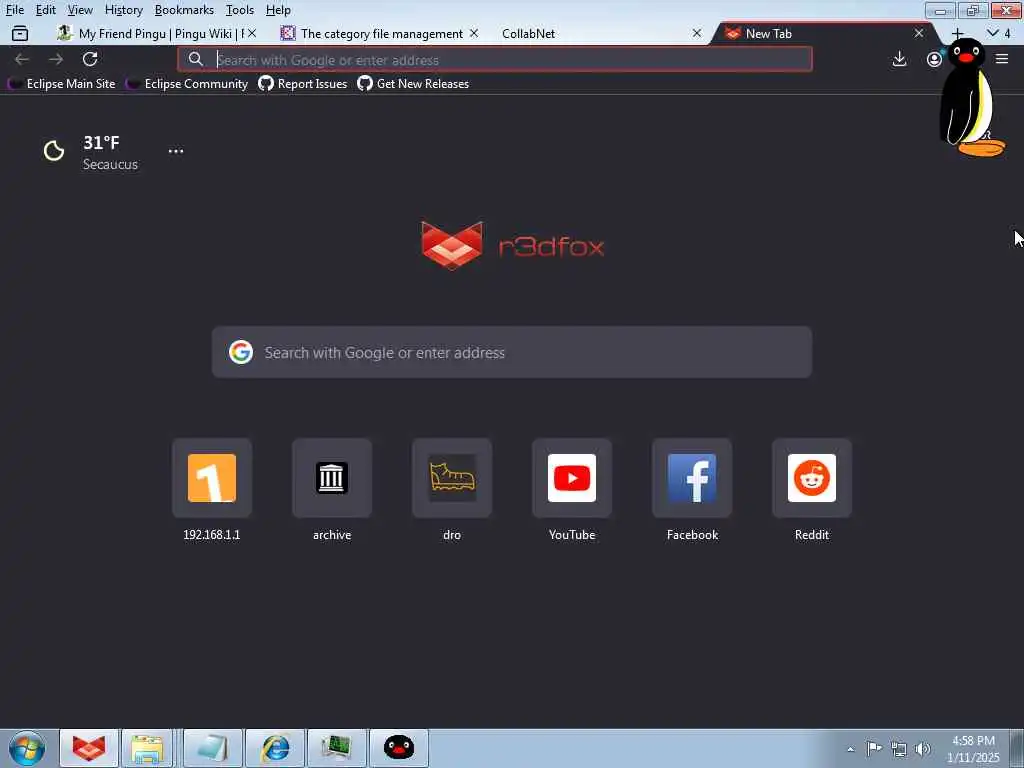Switch to the category file management tab
The width and height of the screenshot is (1024, 768).
pos(381,33)
